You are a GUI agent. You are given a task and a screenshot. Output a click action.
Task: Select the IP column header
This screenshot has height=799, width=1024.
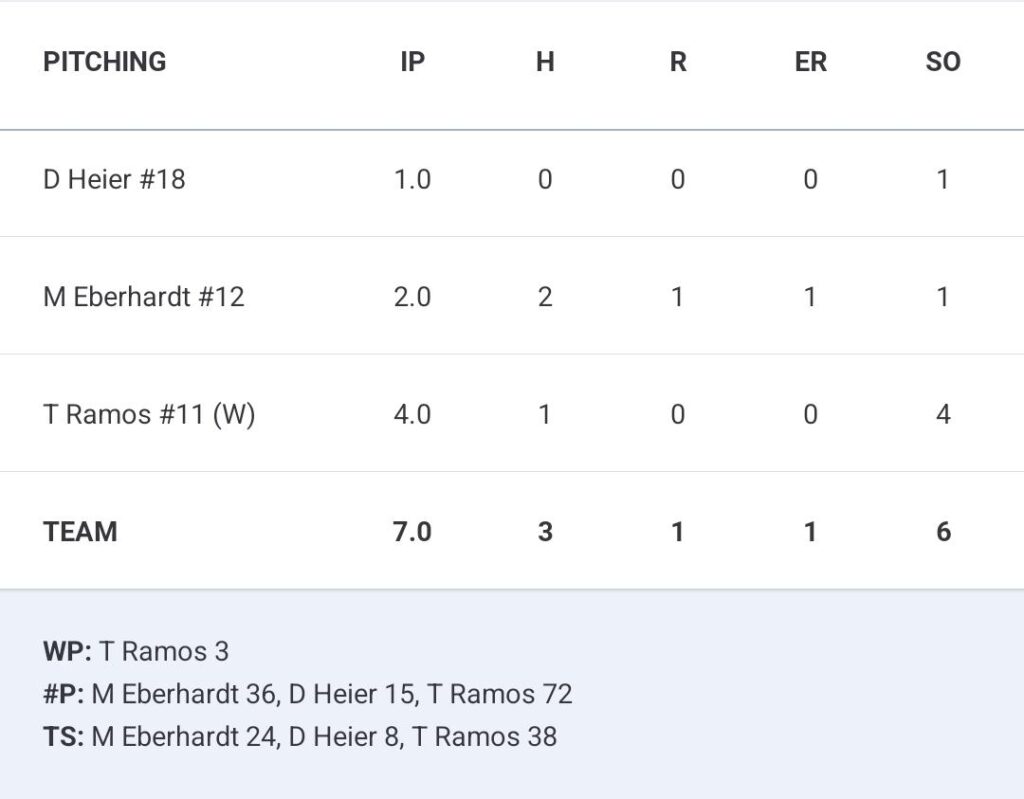(412, 62)
